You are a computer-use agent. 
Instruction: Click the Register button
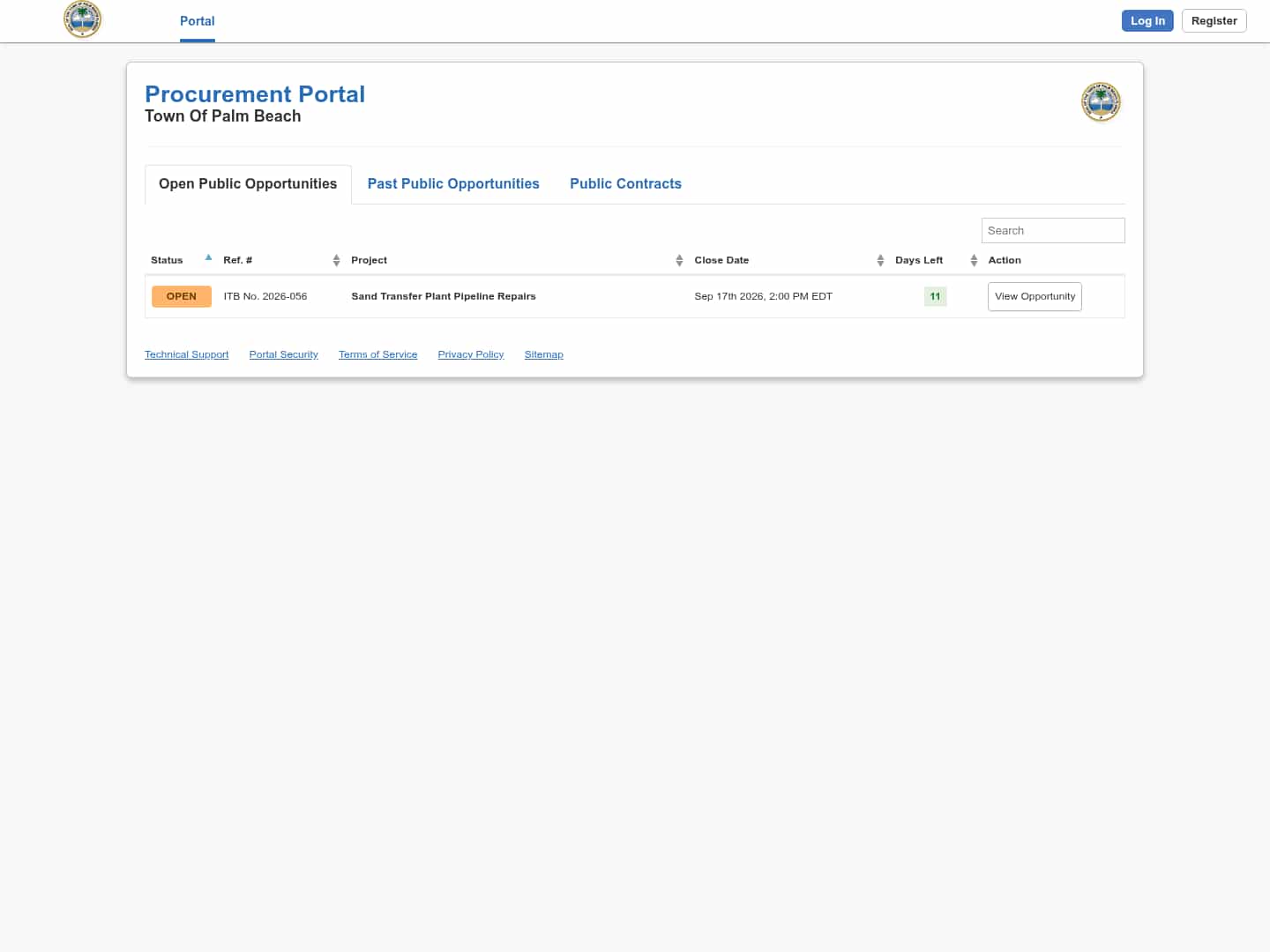click(1214, 21)
